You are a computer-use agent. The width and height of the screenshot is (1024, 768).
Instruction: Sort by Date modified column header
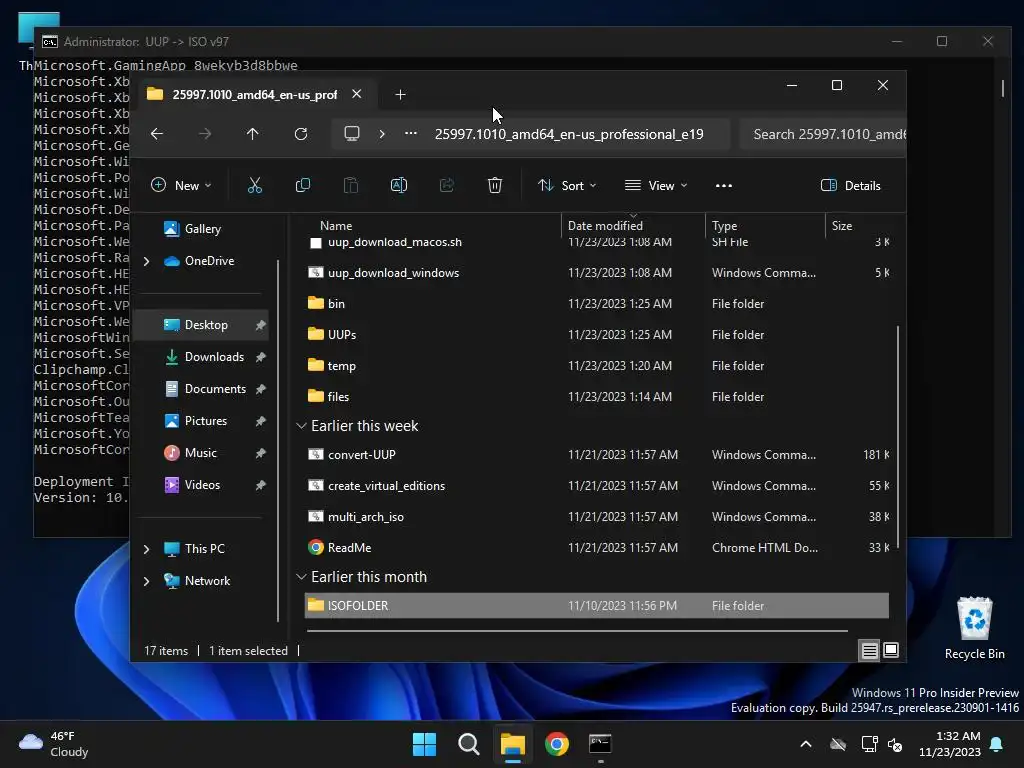coord(605,225)
